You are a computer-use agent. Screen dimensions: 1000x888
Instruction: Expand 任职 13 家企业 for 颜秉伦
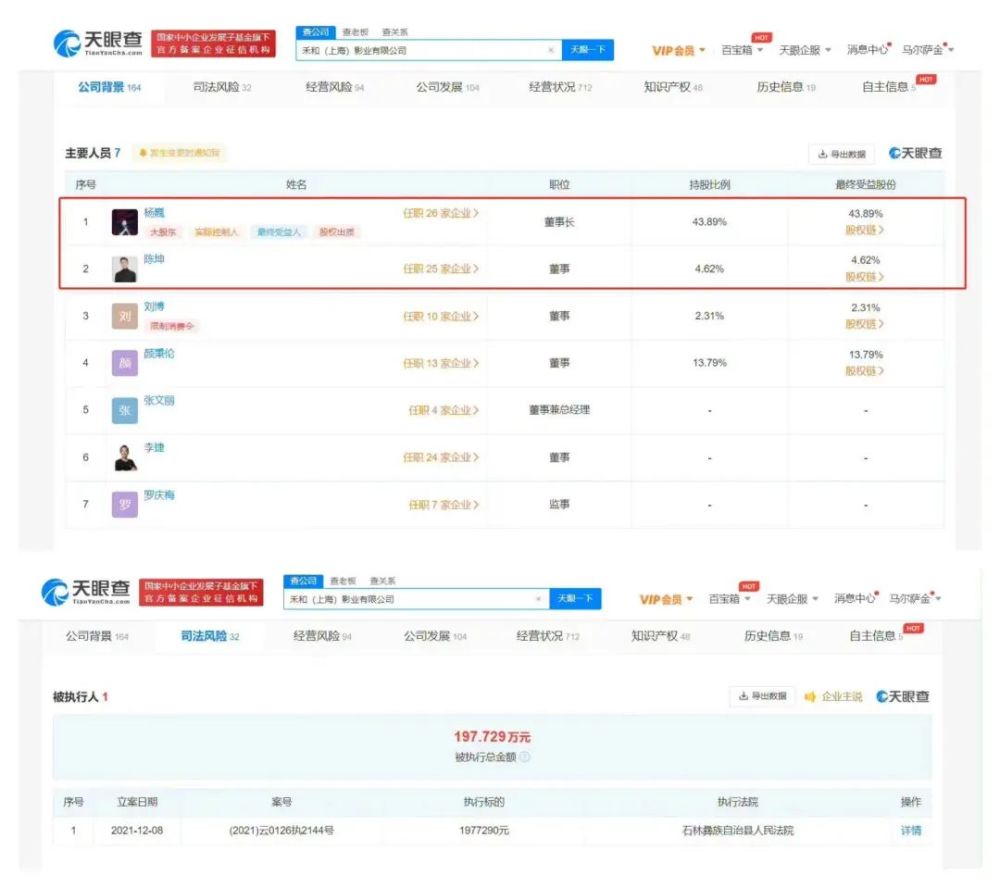[x=441, y=364]
